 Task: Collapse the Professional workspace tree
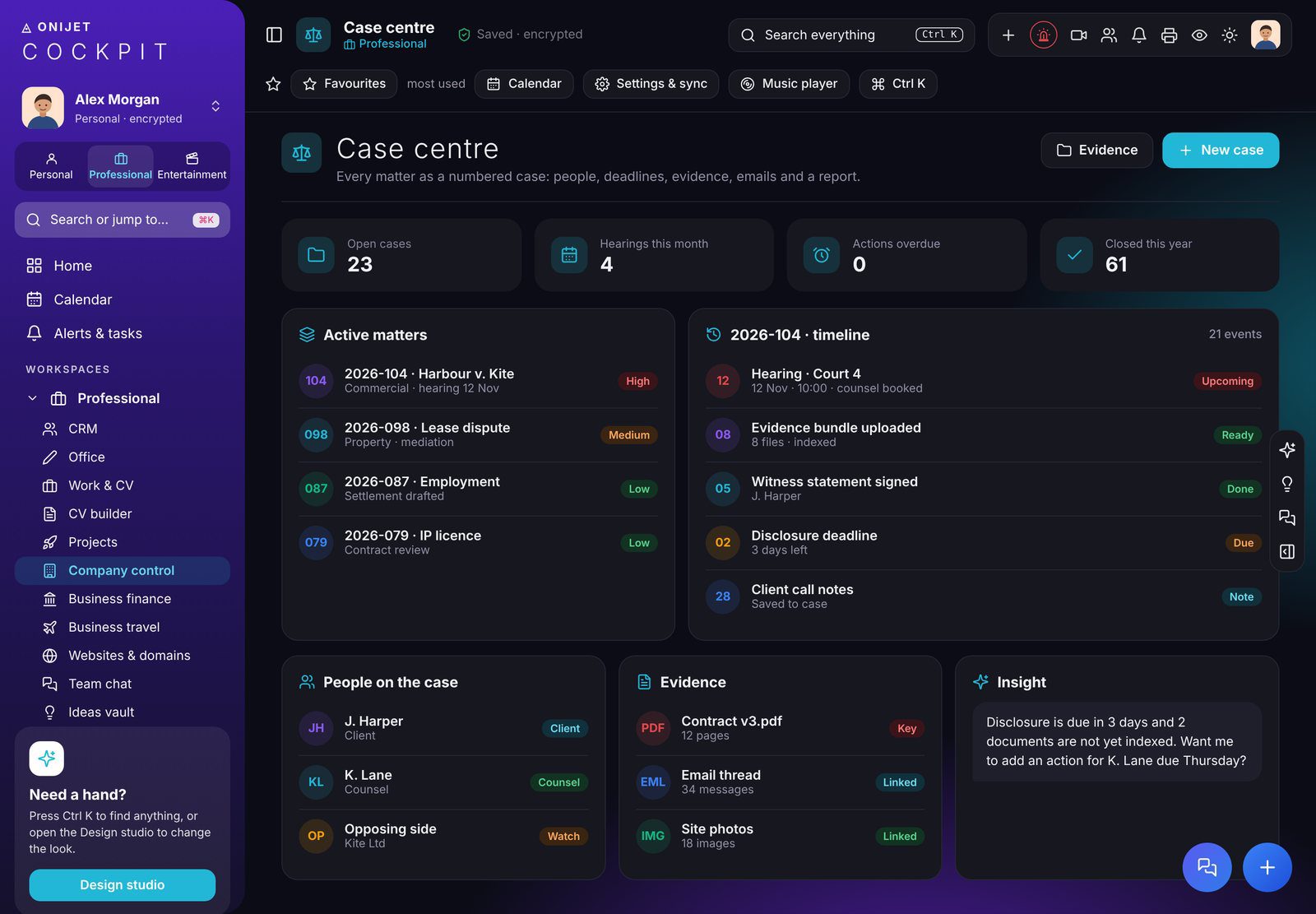(x=33, y=398)
